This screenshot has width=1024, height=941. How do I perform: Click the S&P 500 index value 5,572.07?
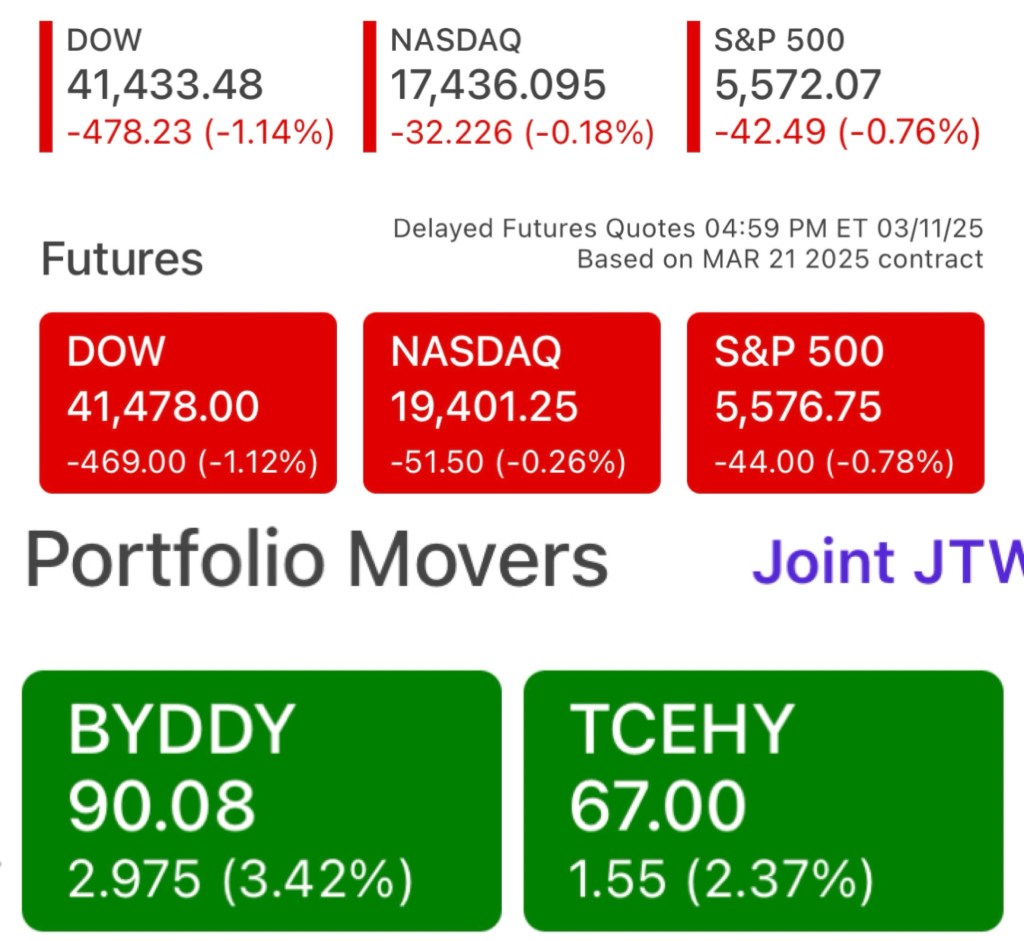[x=797, y=86]
